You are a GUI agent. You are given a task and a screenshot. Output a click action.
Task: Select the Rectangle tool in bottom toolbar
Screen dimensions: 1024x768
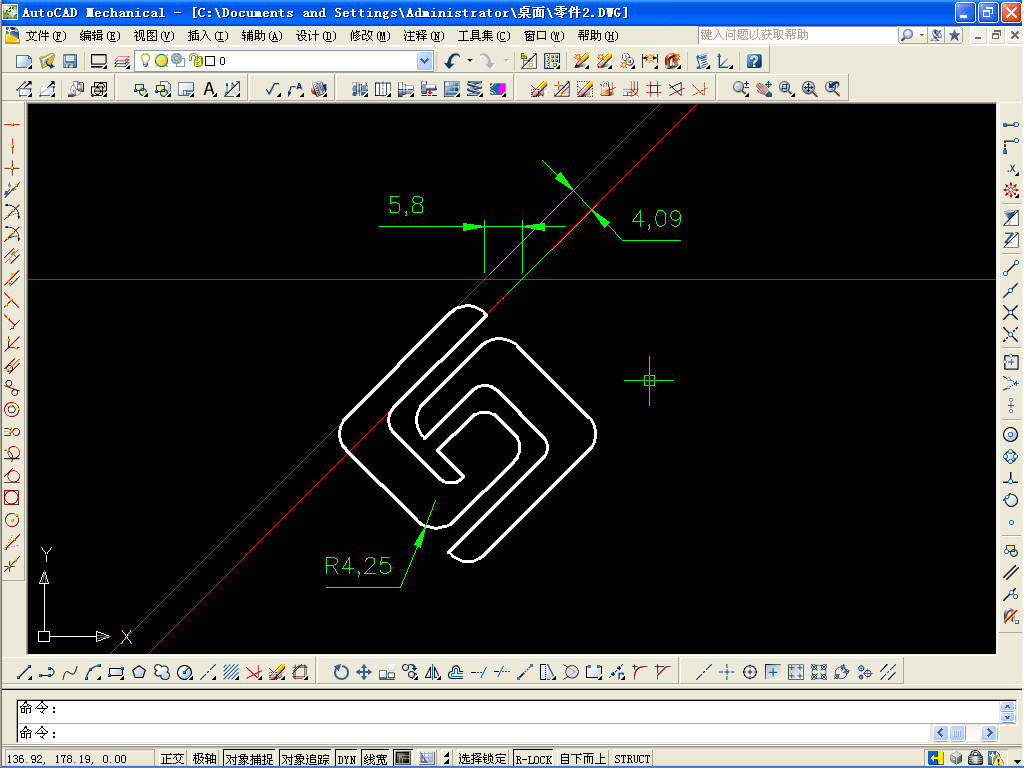[x=116, y=672]
